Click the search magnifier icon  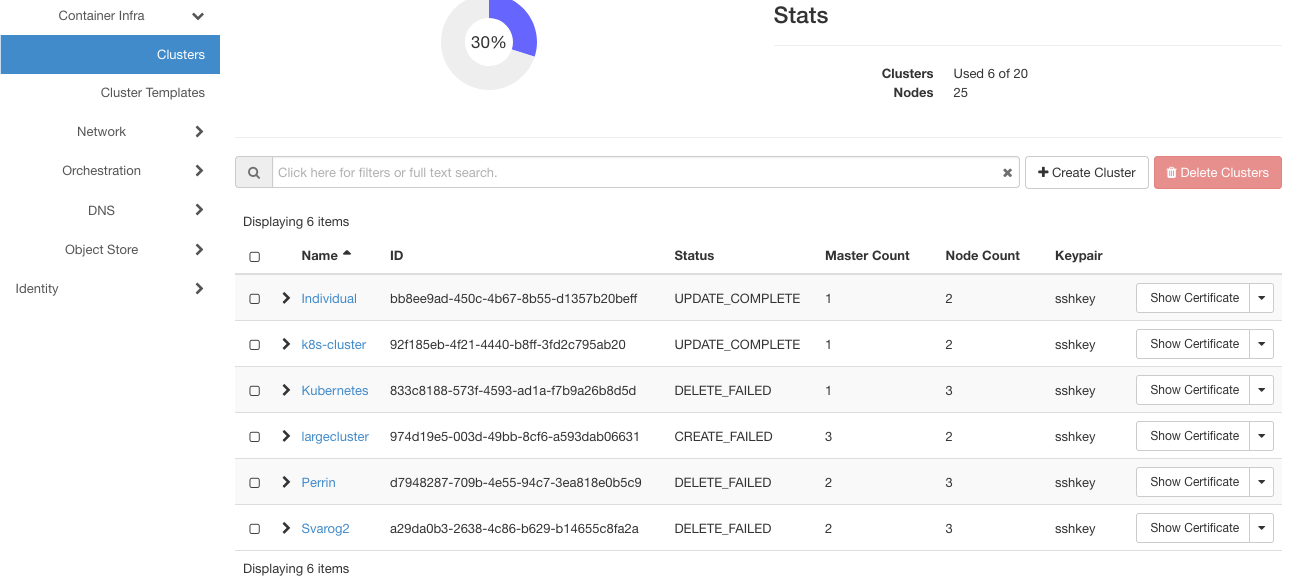click(254, 172)
